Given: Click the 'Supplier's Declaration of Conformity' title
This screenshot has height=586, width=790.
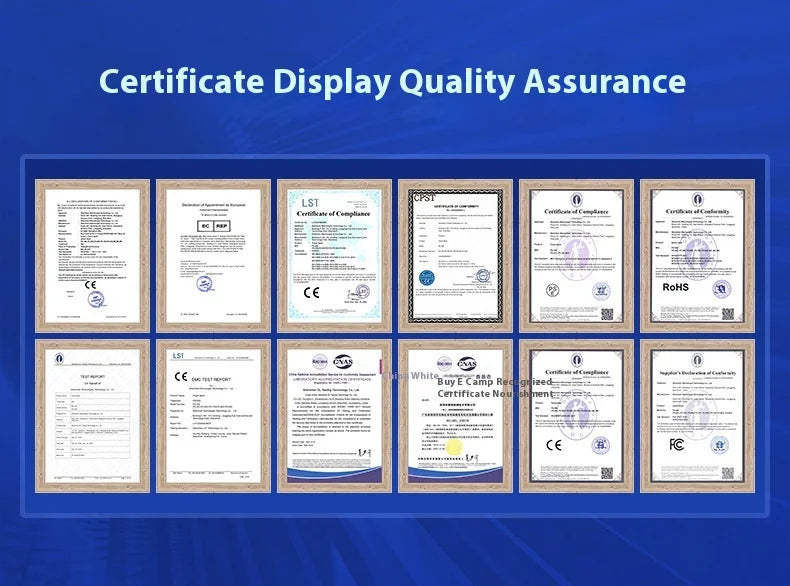Looking at the screenshot, I should coord(697,375).
